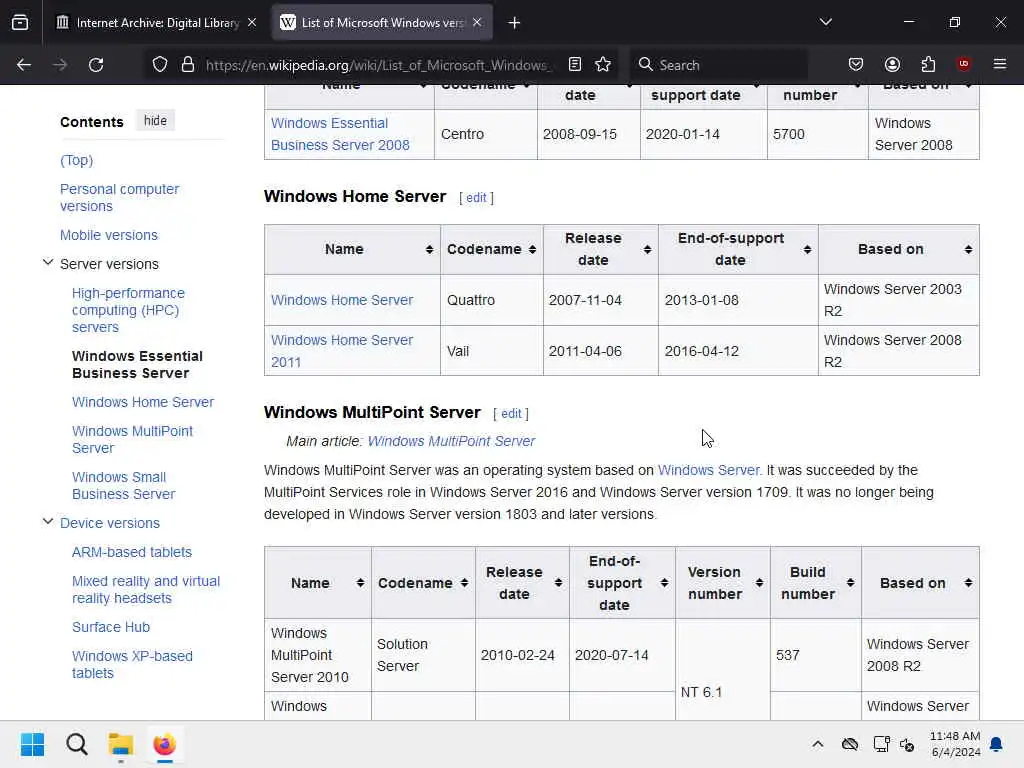Close the Internet Archive tab

(252, 22)
